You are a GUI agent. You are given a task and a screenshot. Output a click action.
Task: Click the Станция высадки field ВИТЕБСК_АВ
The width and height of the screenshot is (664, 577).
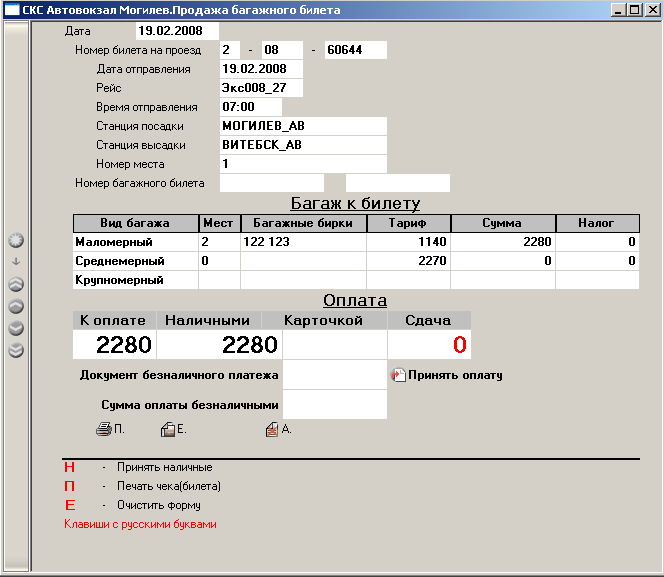[x=303, y=145]
